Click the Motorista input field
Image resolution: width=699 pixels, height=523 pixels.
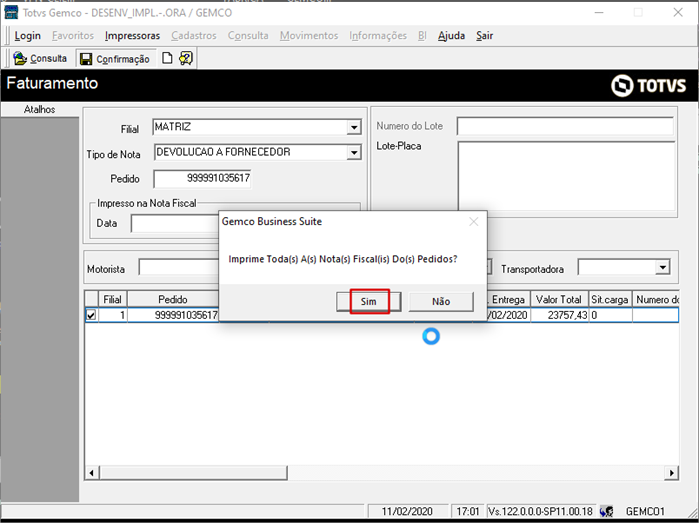tap(179, 268)
